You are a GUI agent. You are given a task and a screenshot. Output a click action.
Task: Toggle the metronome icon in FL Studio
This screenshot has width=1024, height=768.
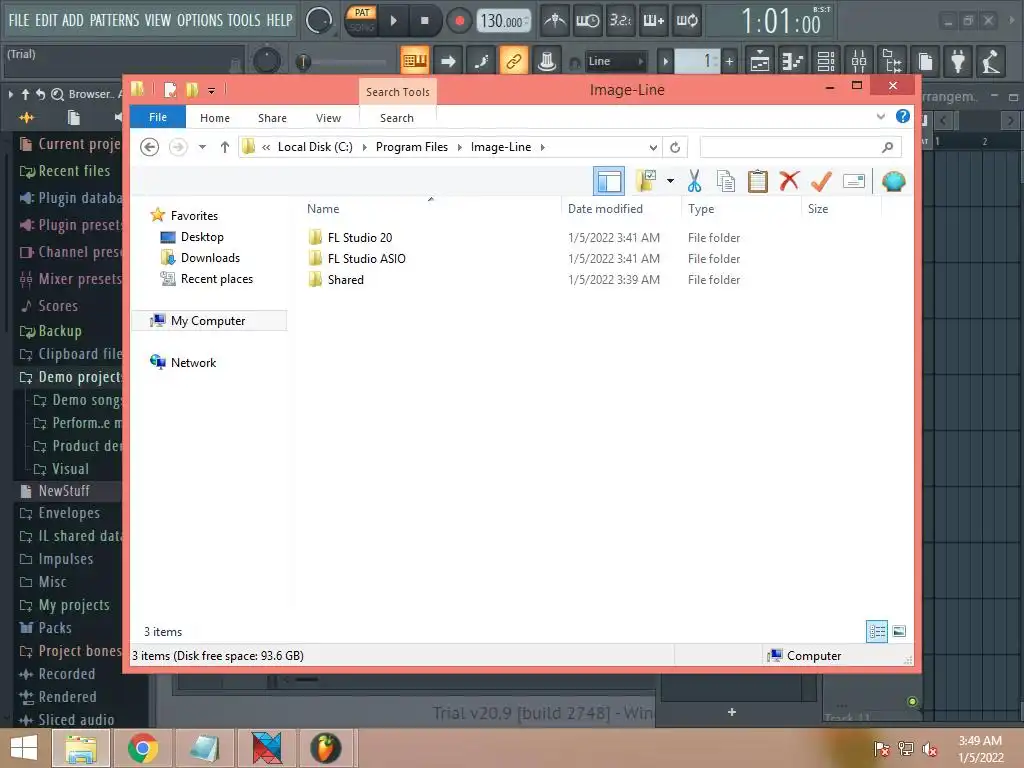[x=555, y=21]
